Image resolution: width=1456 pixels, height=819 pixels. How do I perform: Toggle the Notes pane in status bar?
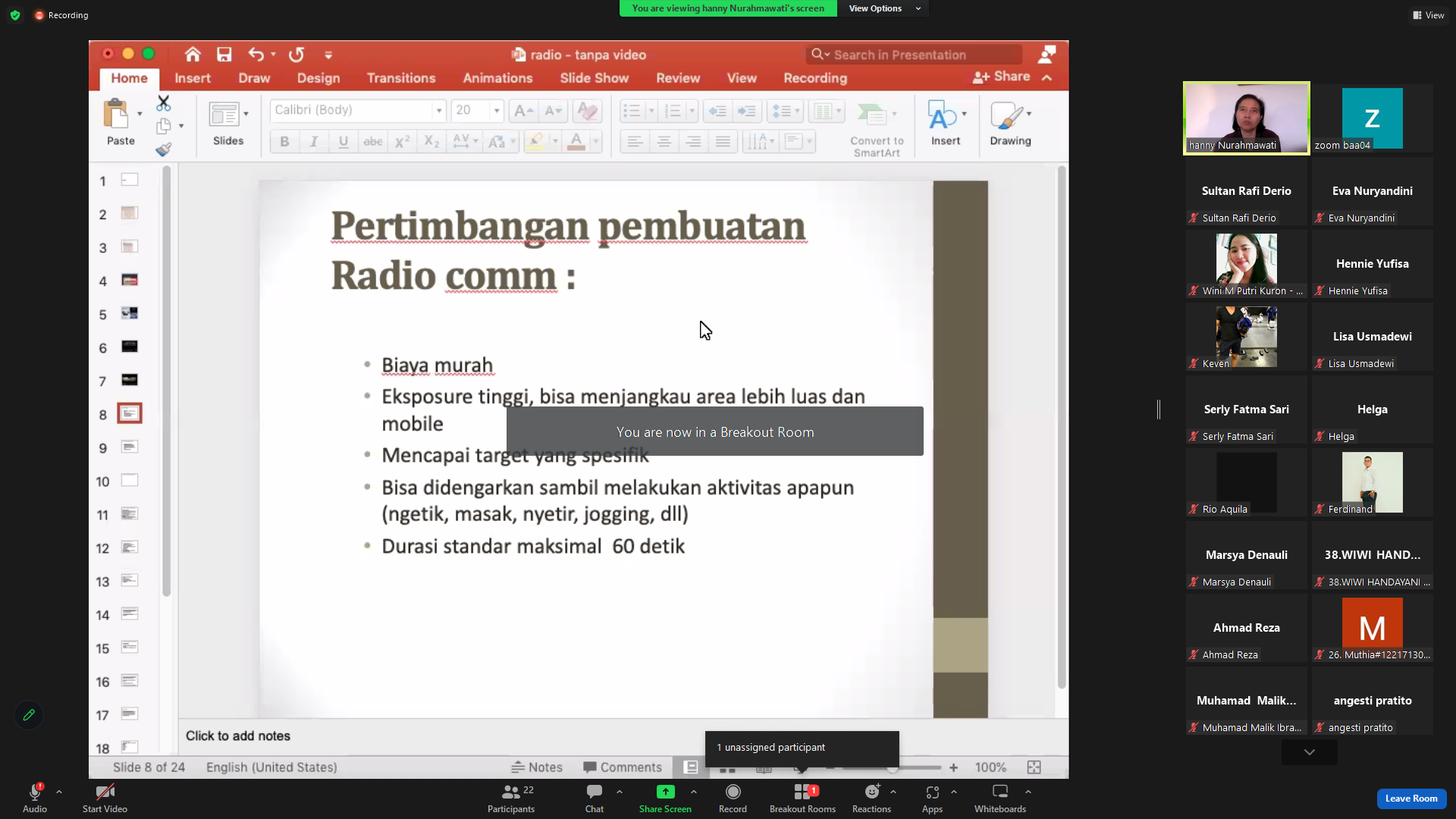[x=537, y=767]
